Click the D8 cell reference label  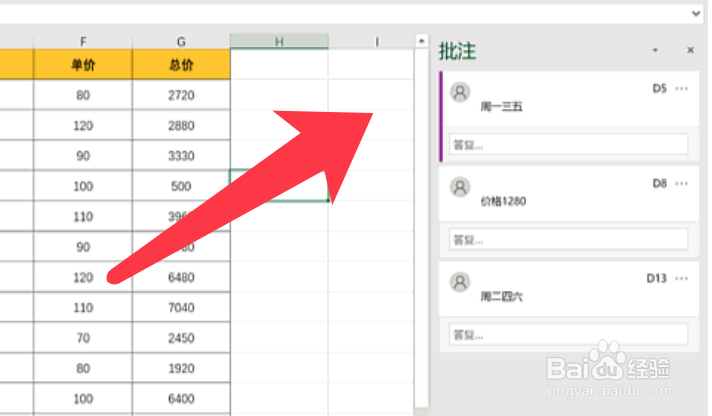tap(659, 183)
